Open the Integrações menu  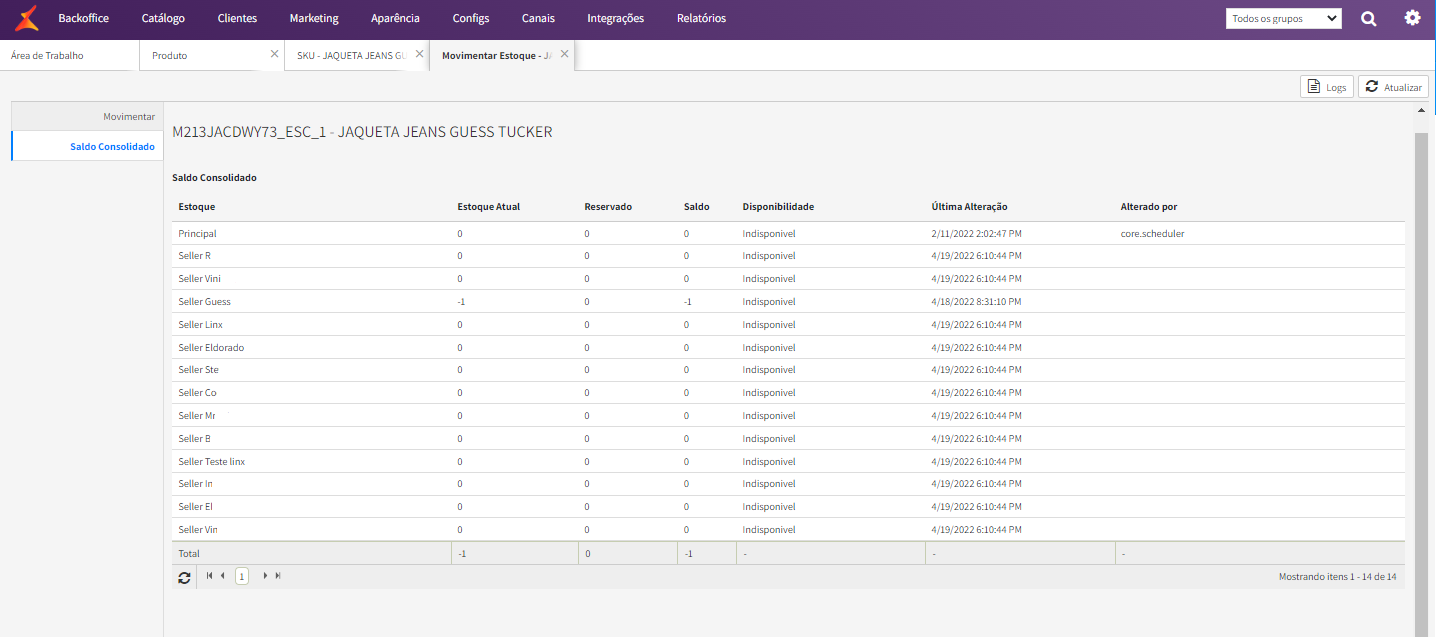(x=616, y=18)
